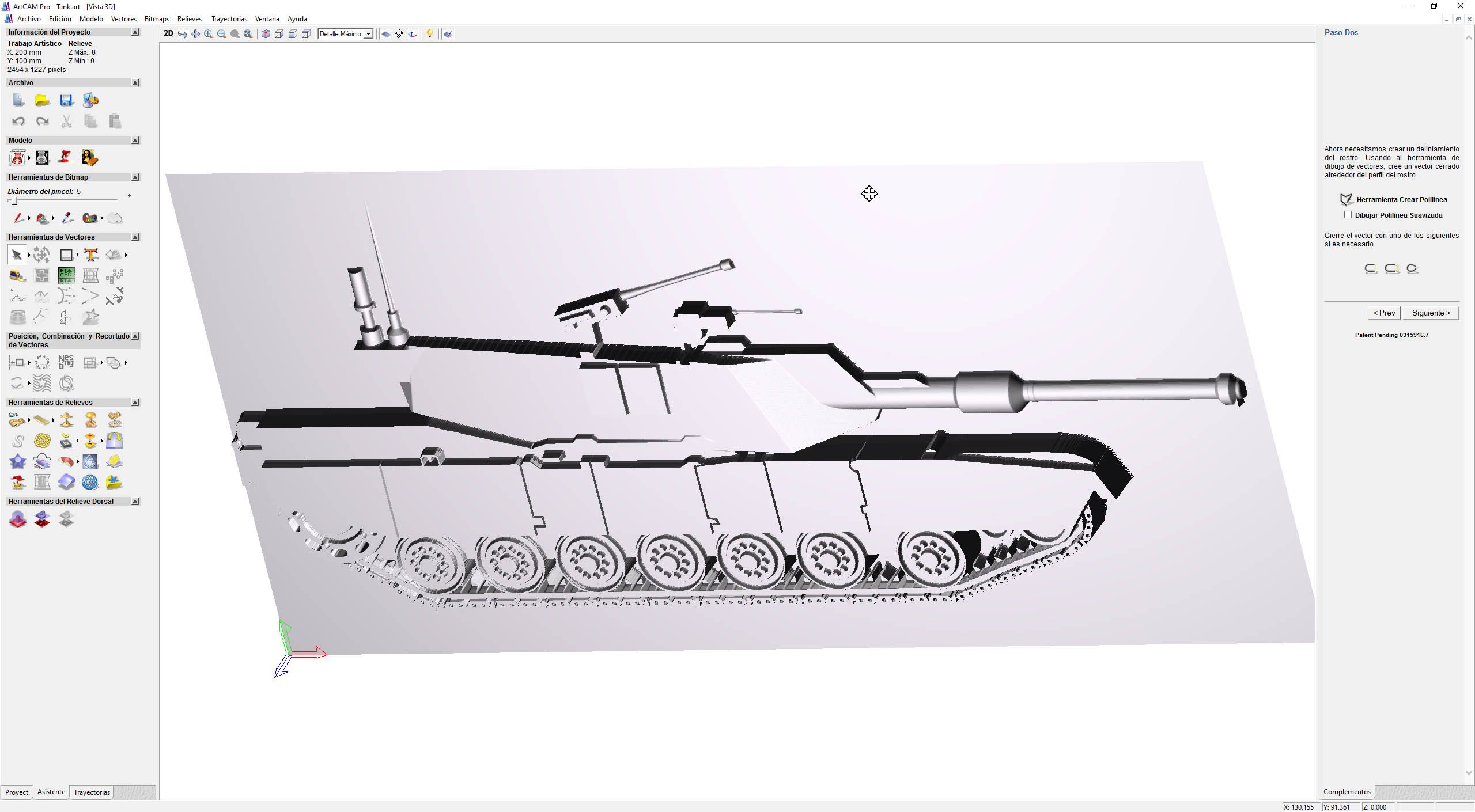Viewport: 1475px width, 812px height.
Task: Select the vector text tool icon
Action: [90, 255]
